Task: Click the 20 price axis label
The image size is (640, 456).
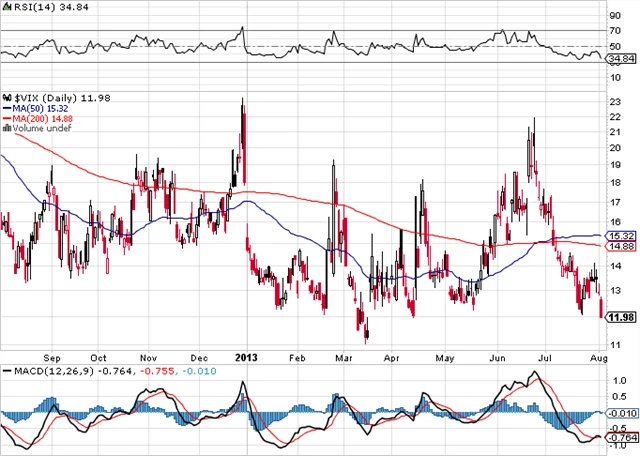Action: click(616, 148)
